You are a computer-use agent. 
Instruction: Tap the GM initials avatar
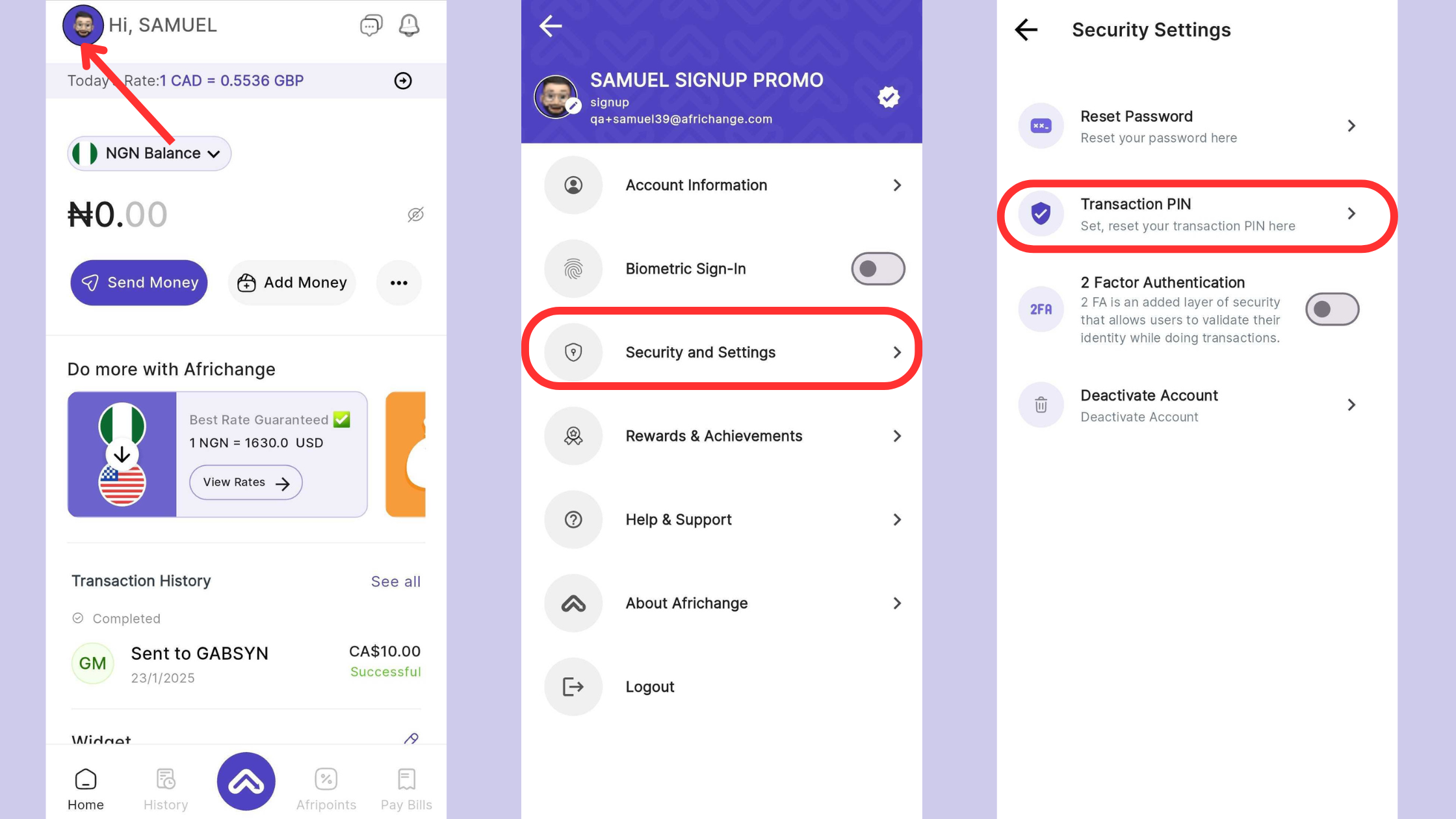point(92,664)
